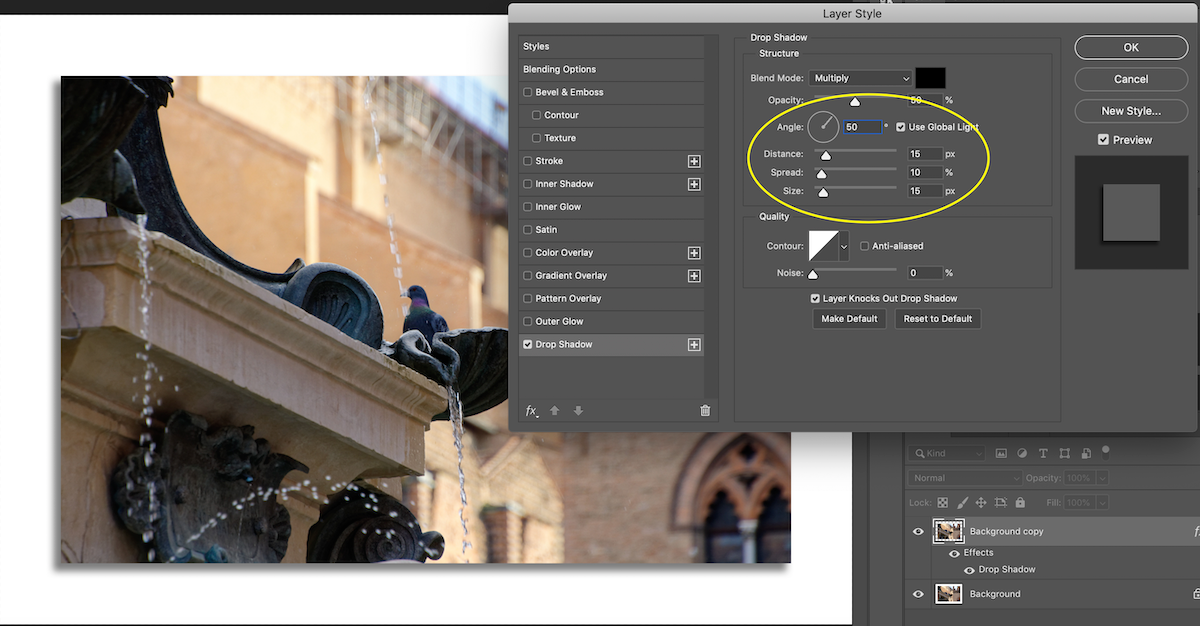The height and width of the screenshot is (626, 1200).
Task: Enable the Contour effect checkbox
Action: pyautogui.click(x=537, y=116)
